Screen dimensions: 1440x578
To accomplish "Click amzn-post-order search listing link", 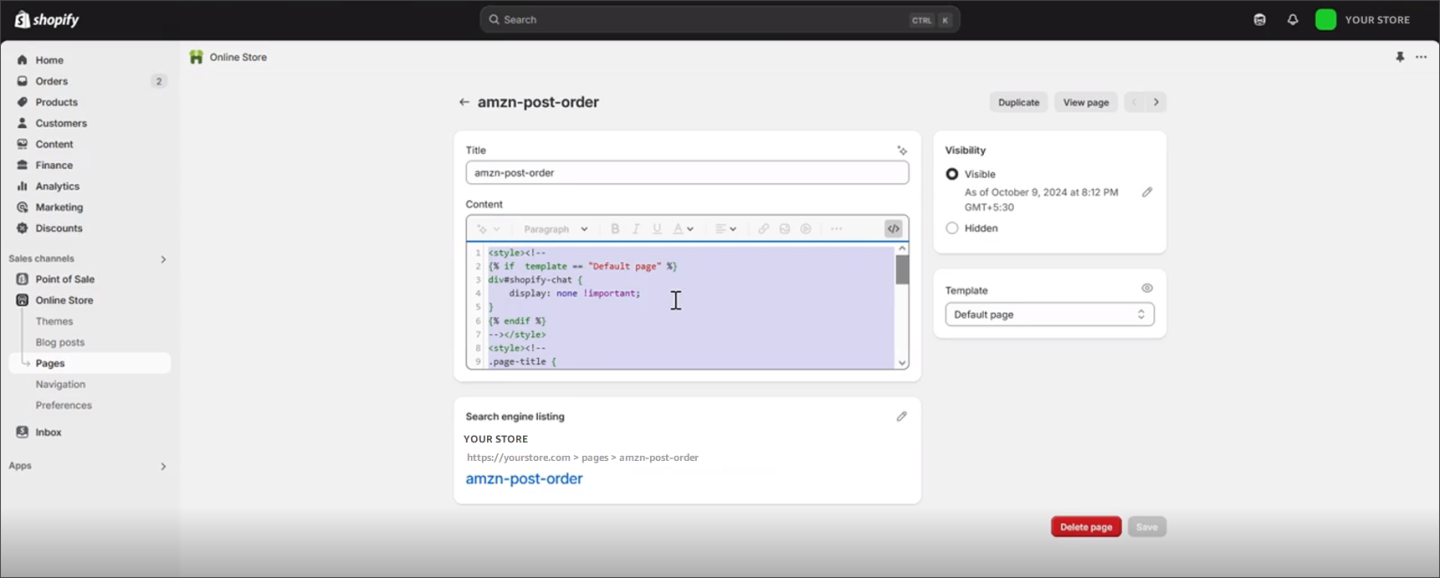I will [524, 479].
